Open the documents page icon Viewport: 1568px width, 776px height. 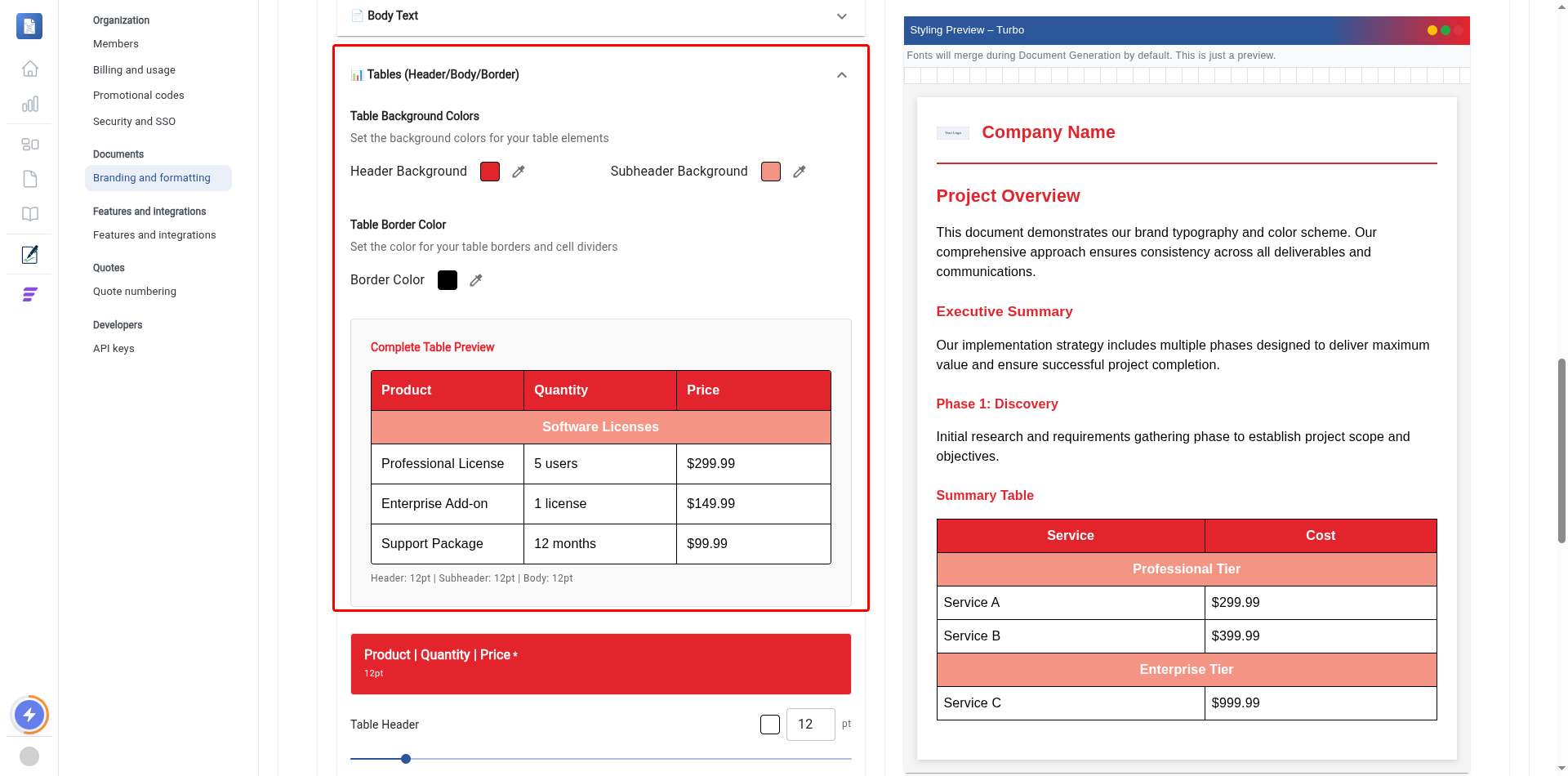click(30, 179)
